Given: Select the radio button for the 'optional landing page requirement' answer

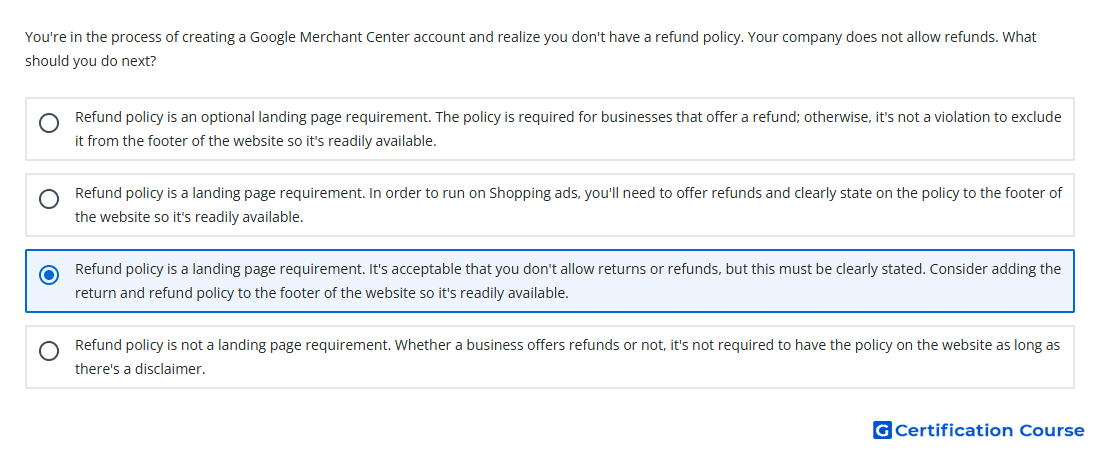Looking at the screenshot, I should coord(49,123).
